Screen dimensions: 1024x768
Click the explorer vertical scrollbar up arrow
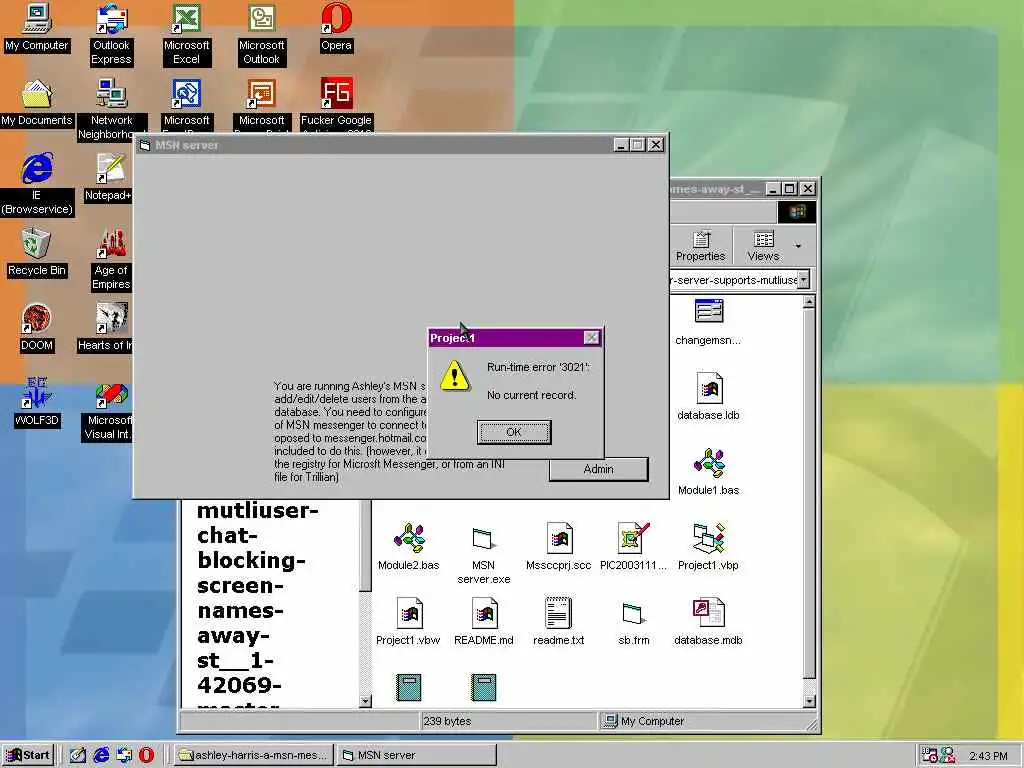[809, 302]
